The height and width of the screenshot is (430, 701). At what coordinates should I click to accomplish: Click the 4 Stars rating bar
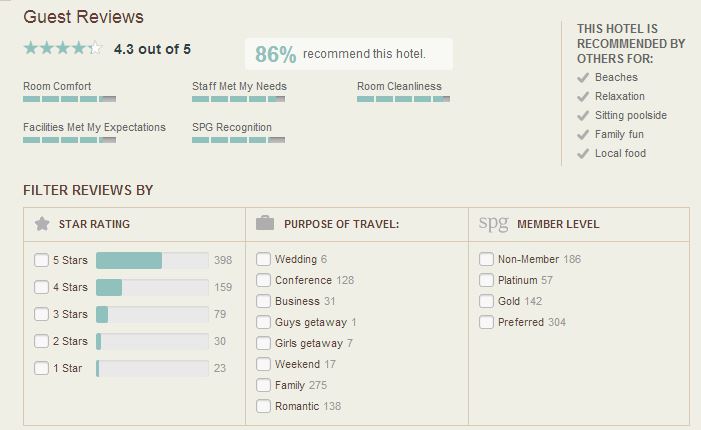coord(152,287)
